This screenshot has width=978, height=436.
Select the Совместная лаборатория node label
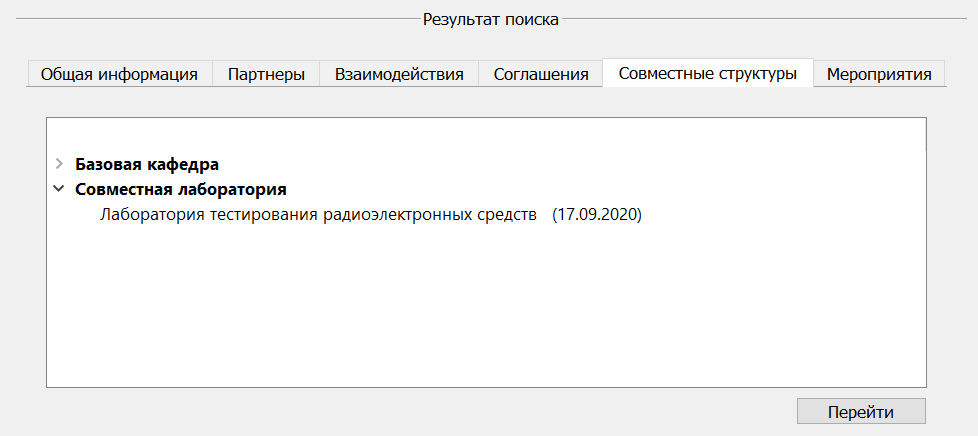pyautogui.click(x=181, y=189)
